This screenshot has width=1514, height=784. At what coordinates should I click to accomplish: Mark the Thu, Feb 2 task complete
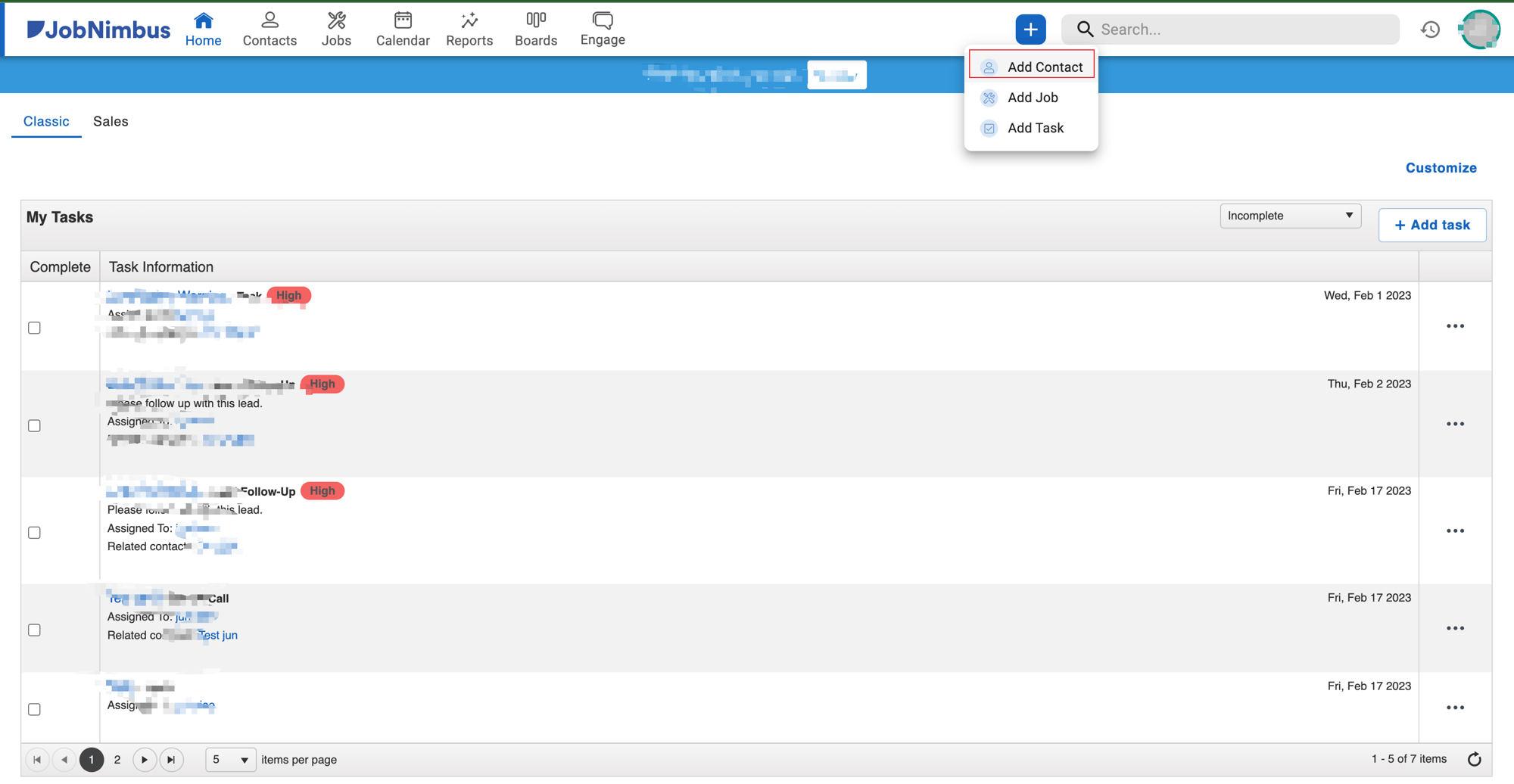(35, 425)
